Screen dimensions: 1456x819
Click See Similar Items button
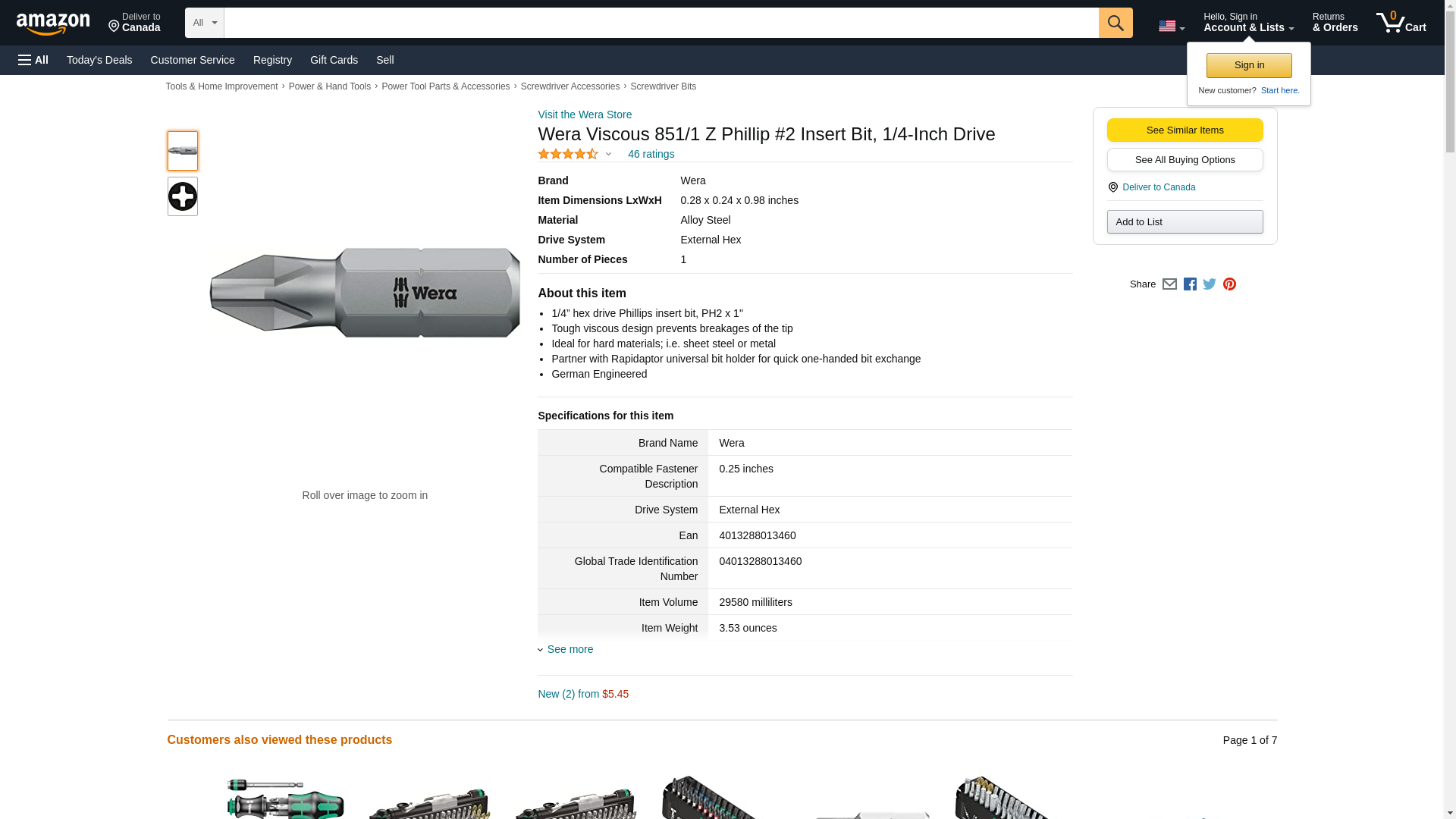coord(1185,130)
